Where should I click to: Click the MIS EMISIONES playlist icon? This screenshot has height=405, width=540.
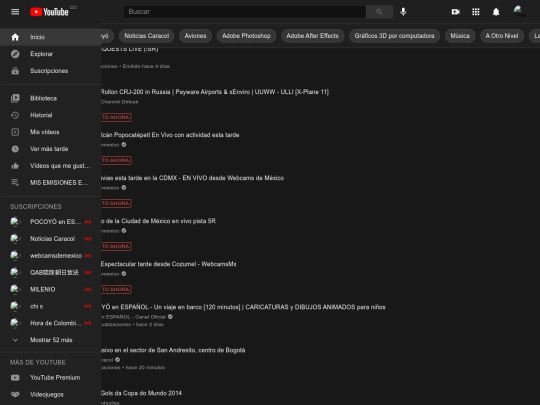coord(15,183)
